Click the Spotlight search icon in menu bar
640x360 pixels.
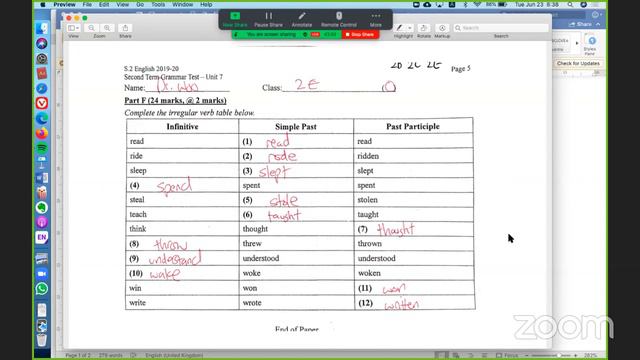point(570,4)
